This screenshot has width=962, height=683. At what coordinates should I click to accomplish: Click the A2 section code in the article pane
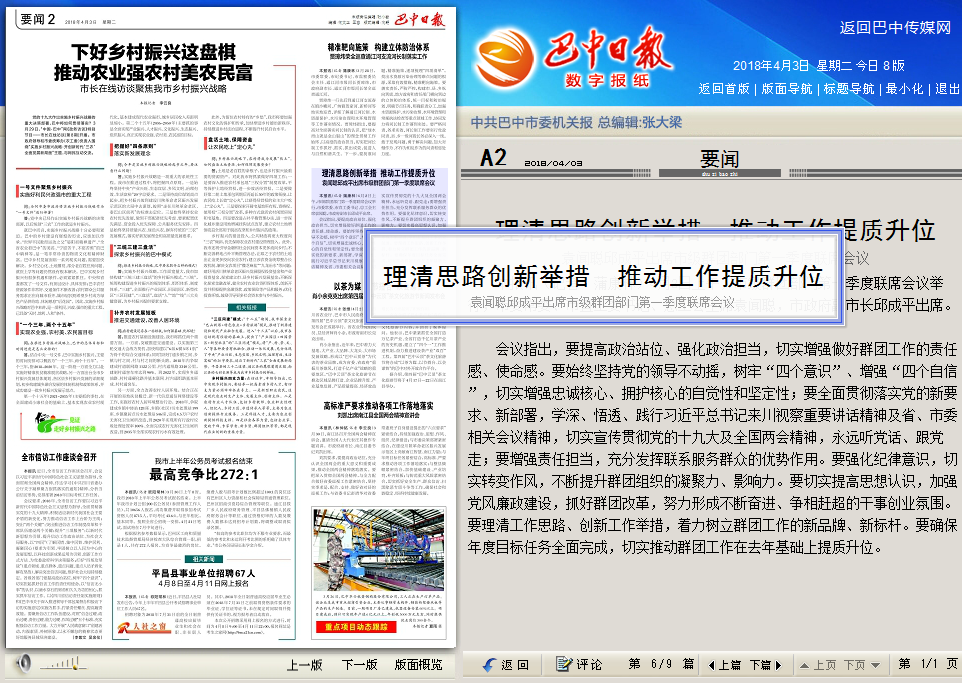493,158
